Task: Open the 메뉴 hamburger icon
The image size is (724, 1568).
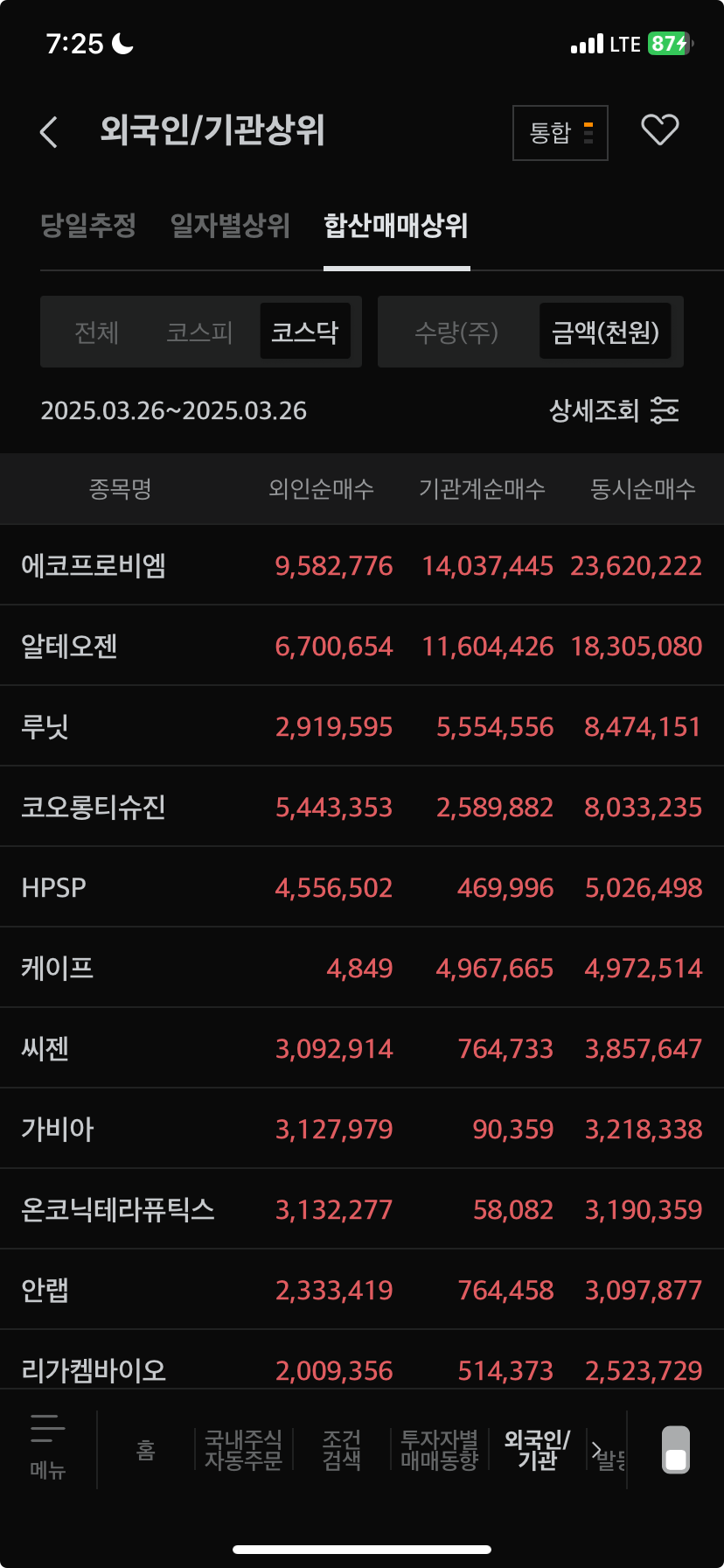Action: (x=47, y=1427)
